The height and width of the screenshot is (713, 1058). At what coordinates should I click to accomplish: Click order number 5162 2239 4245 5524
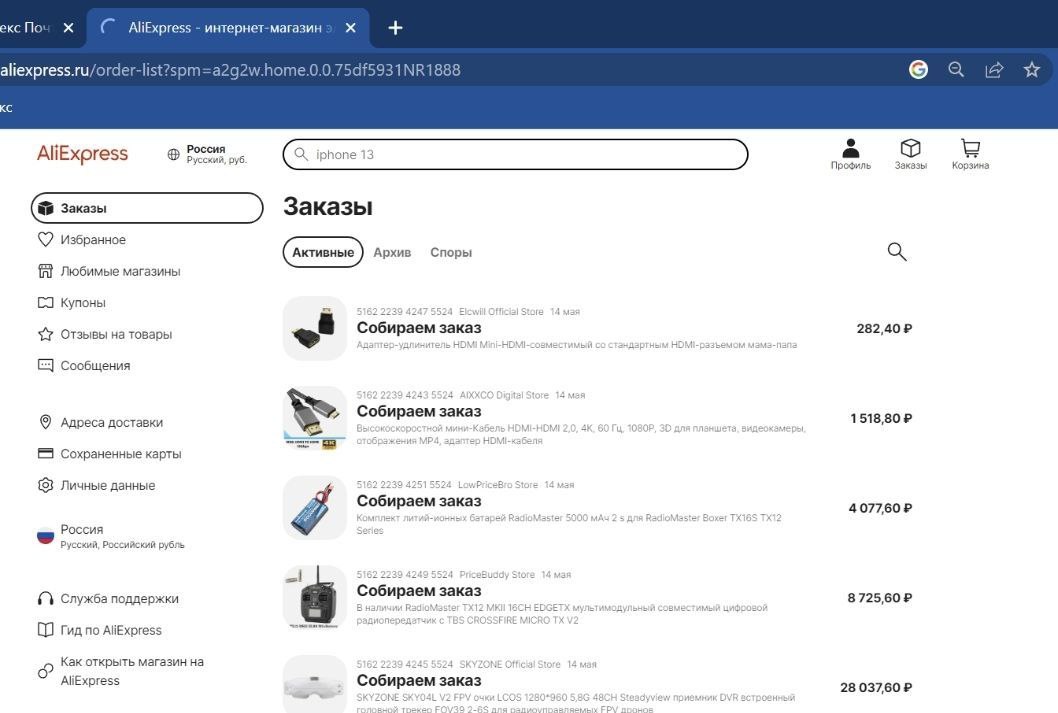tap(404, 664)
